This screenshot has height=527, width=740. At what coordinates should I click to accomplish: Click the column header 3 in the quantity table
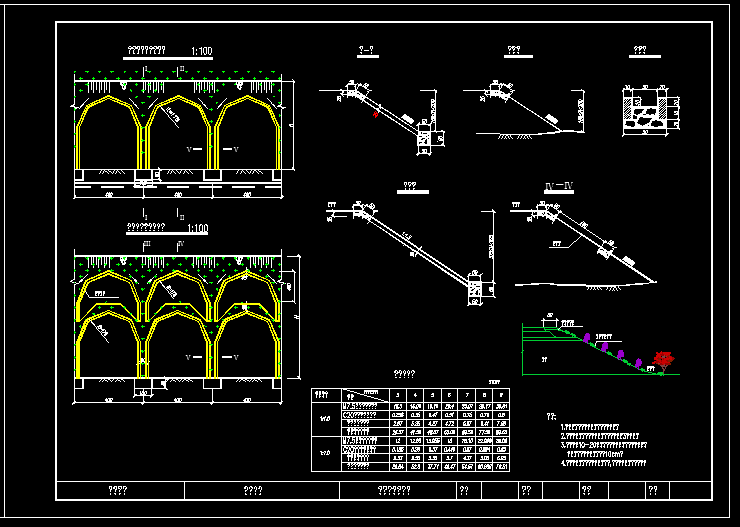398,394
